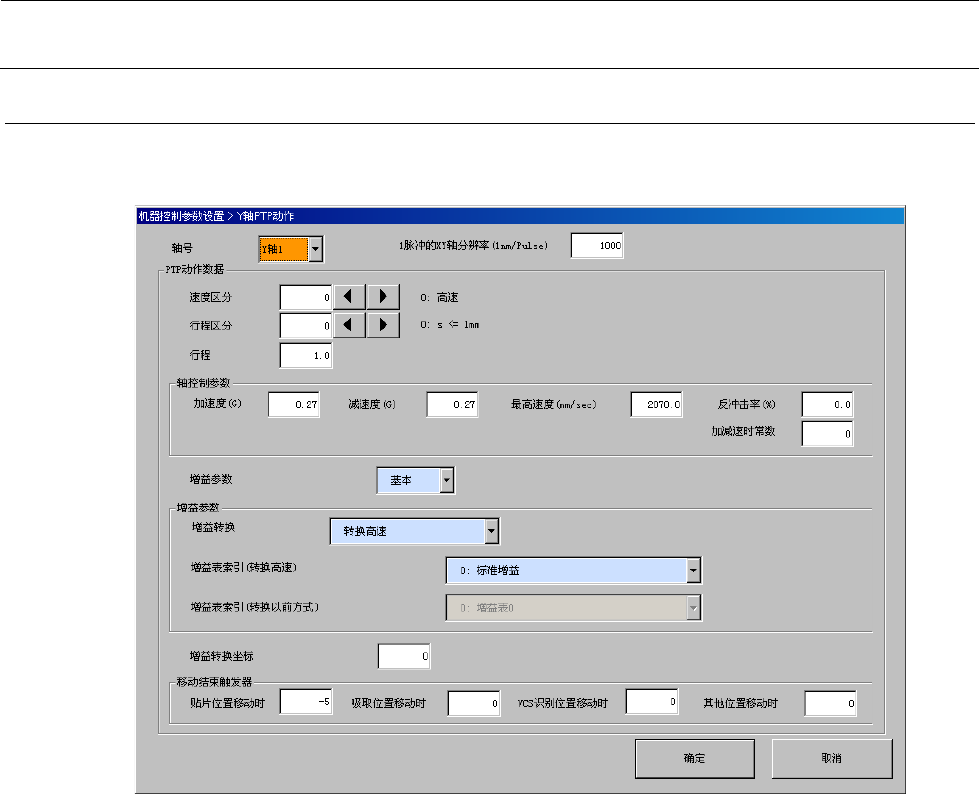Click the right arrow beside 速度区分
This screenshot has width=979, height=794.
coord(382,297)
